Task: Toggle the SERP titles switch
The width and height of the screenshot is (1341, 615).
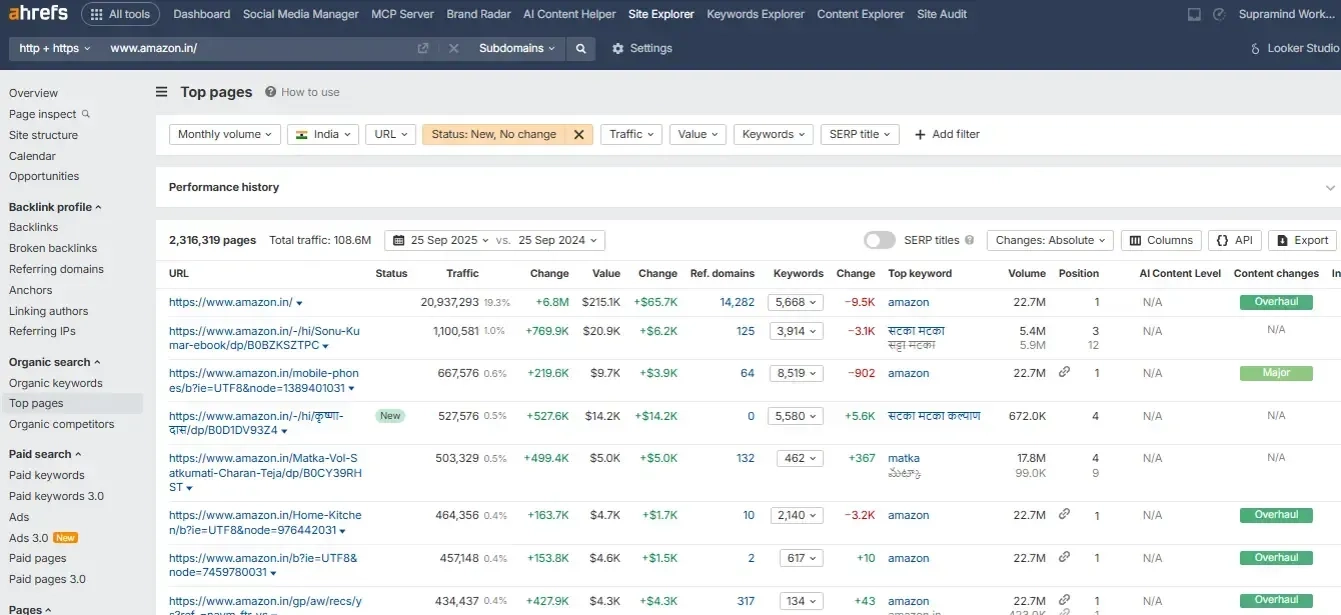Action: pyautogui.click(x=879, y=240)
